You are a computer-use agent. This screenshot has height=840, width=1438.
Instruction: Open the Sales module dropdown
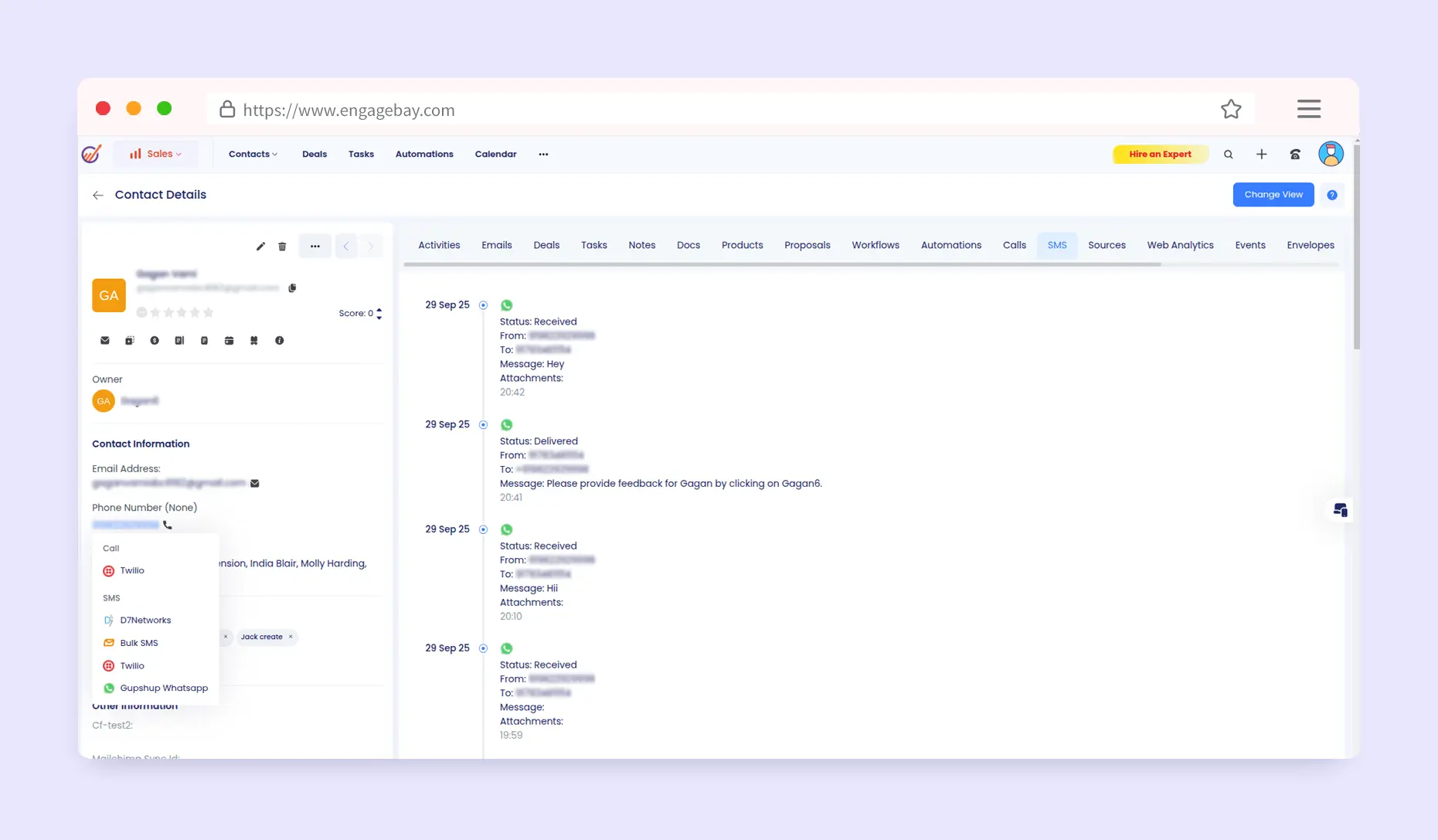point(156,154)
